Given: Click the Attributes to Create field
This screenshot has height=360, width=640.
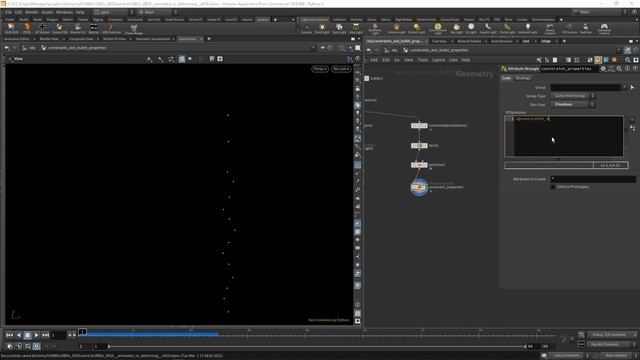Looking at the screenshot, I should coord(593,179).
